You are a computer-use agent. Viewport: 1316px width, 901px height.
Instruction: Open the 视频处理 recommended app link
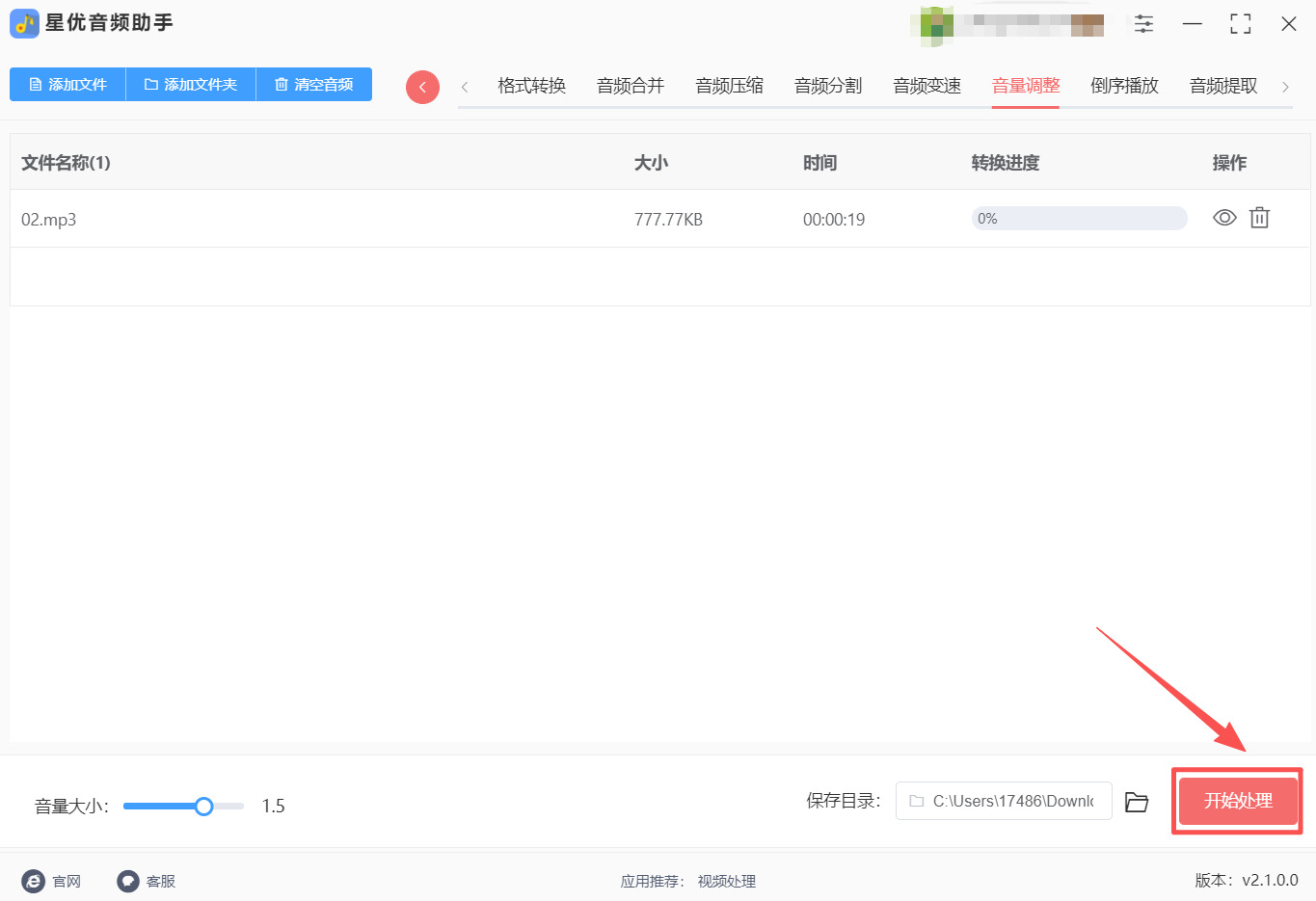726,881
